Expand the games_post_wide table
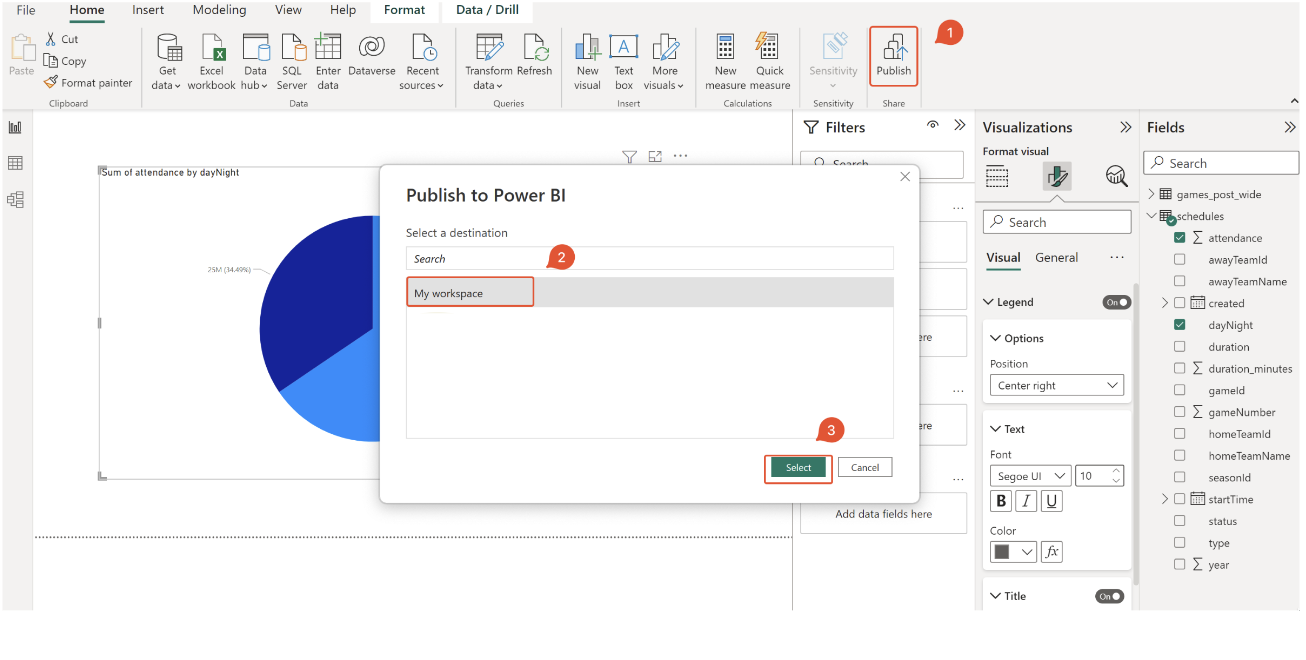 pos(1151,194)
